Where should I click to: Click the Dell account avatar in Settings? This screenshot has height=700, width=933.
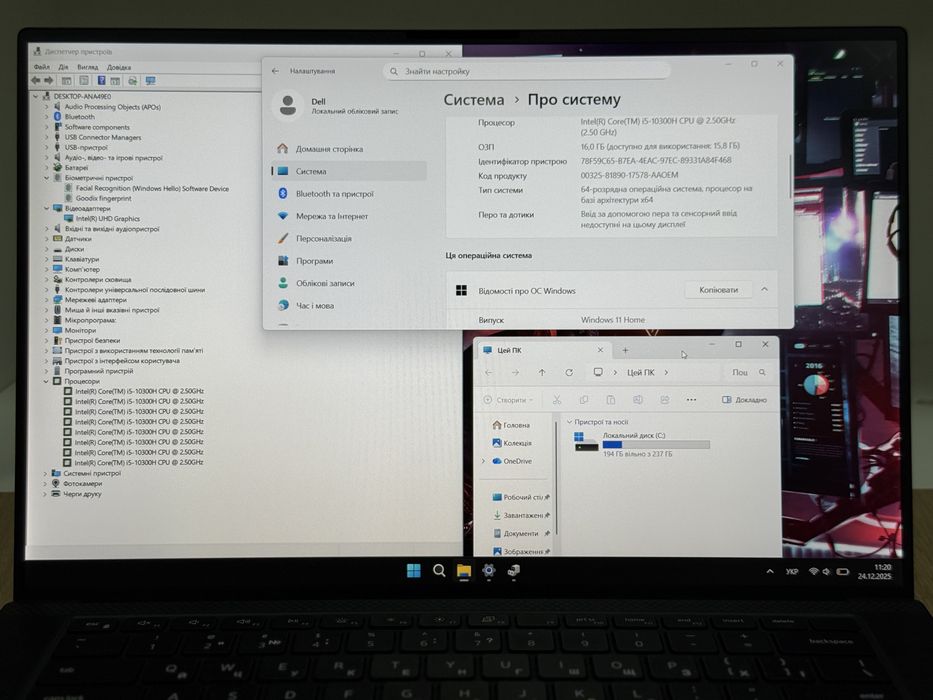point(288,105)
